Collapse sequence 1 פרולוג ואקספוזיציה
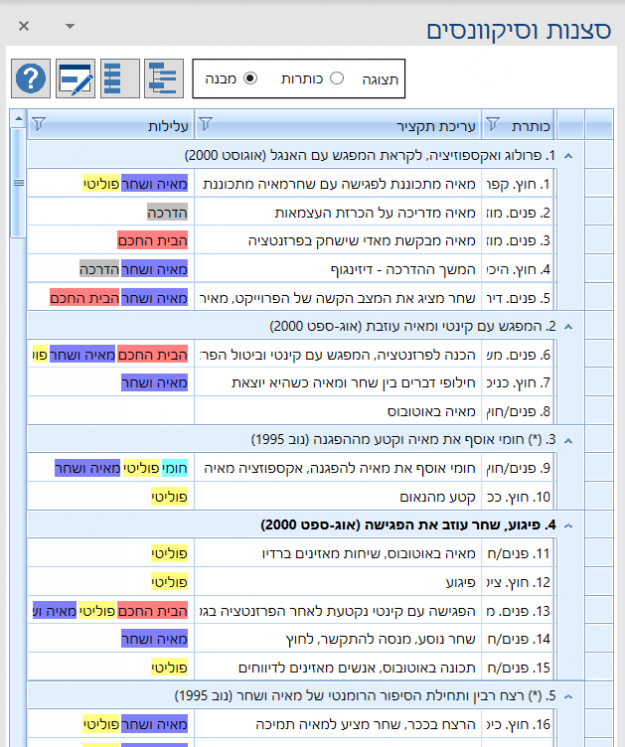The height and width of the screenshot is (747, 625). point(568,155)
